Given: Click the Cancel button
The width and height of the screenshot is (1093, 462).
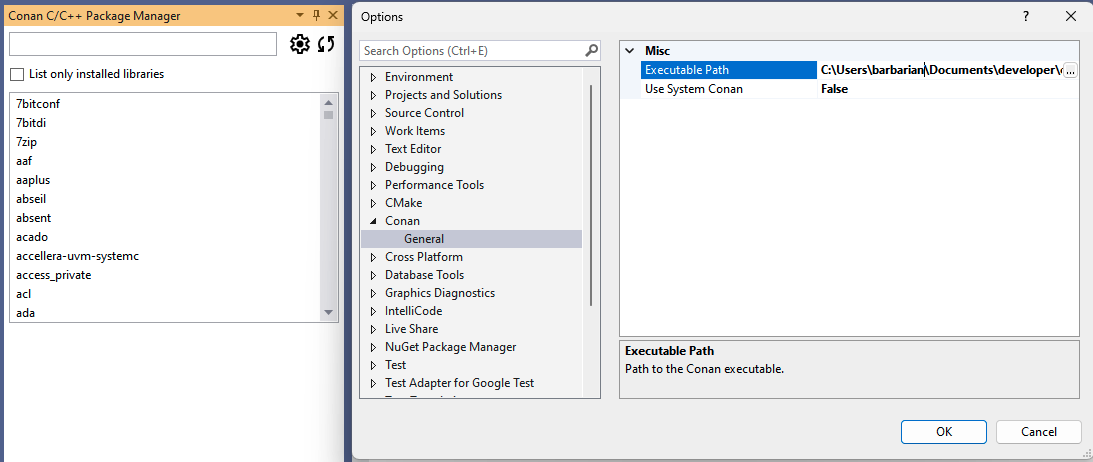Looking at the screenshot, I should [x=1038, y=432].
